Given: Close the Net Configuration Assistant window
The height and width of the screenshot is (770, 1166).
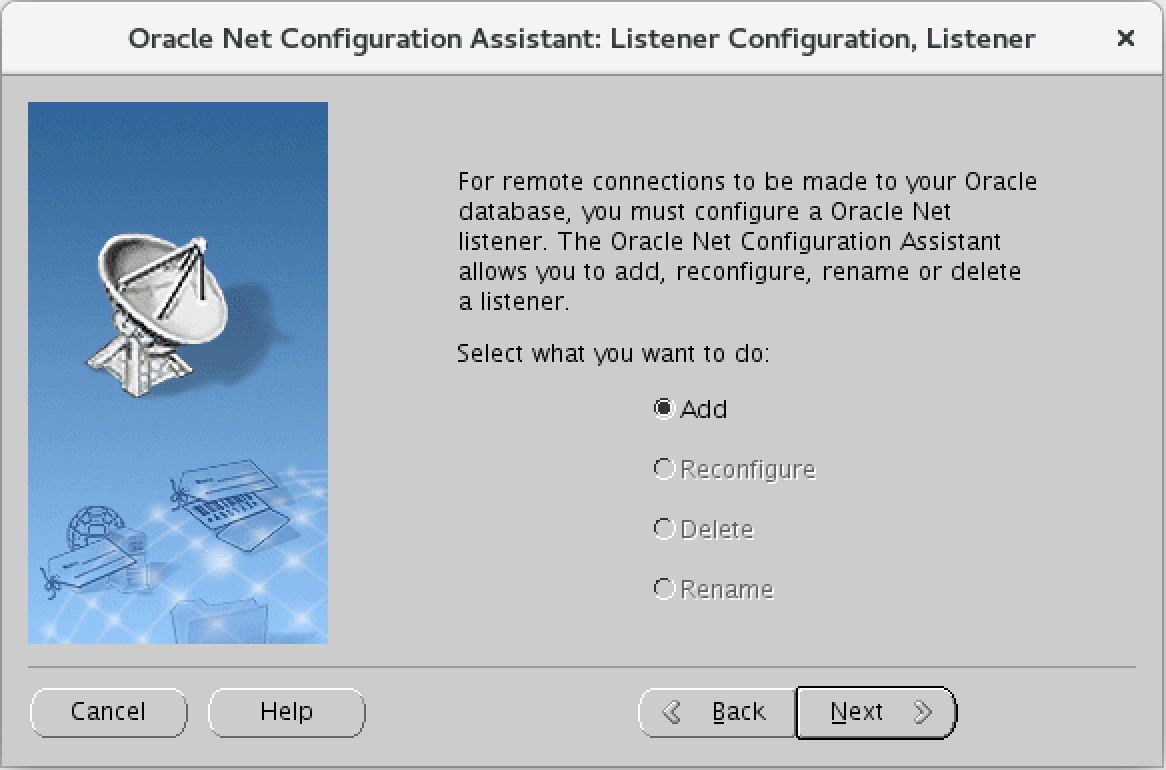Looking at the screenshot, I should (1126, 38).
